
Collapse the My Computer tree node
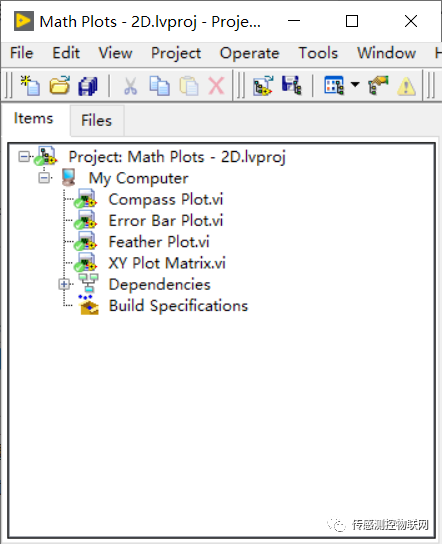pyautogui.click(x=44, y=178)
